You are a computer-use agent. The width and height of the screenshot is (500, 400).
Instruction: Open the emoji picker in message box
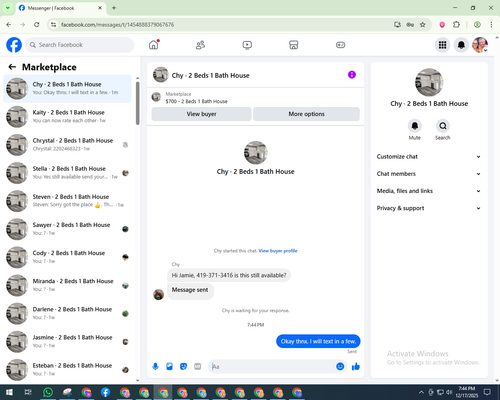point(340,367)
